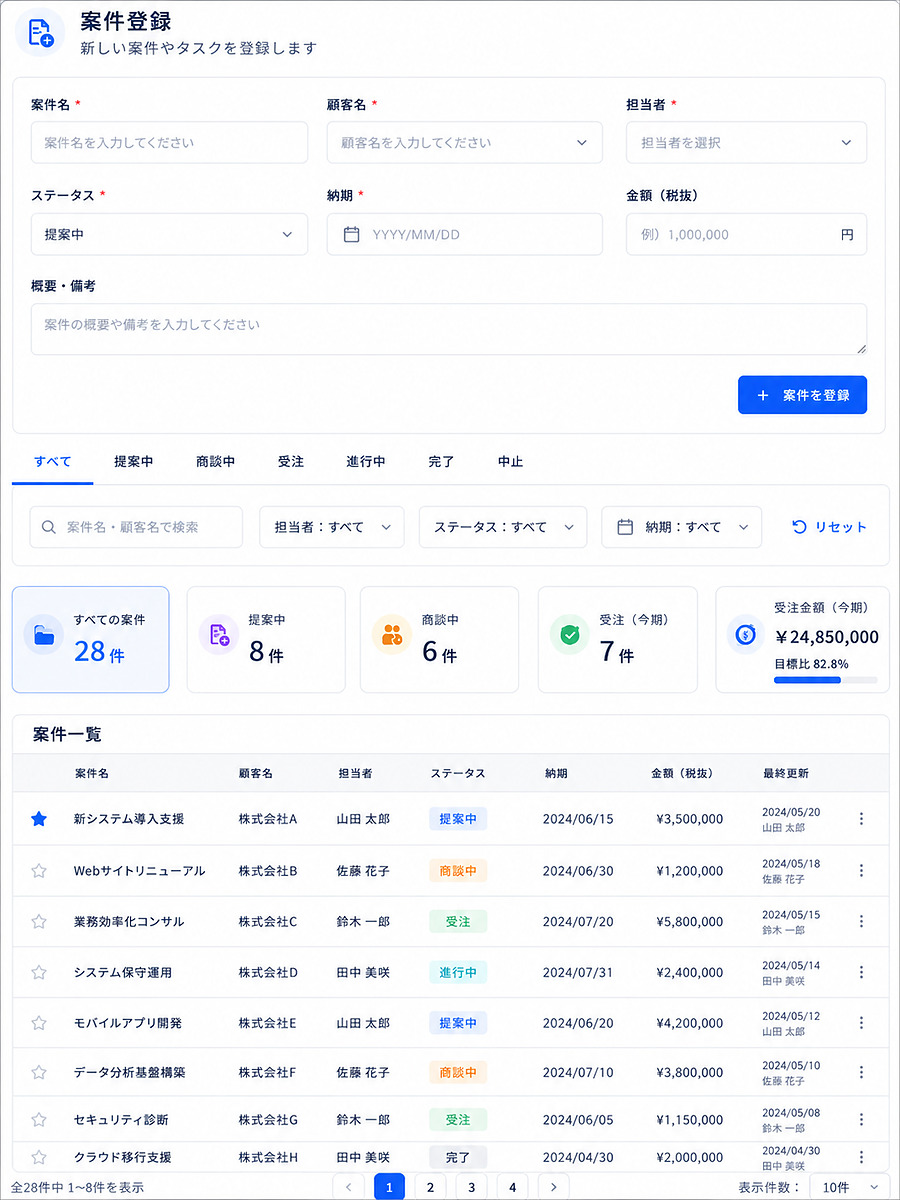
Task: Click shield check icon on 受注（今期） card
Action: (x=569, y=635)
